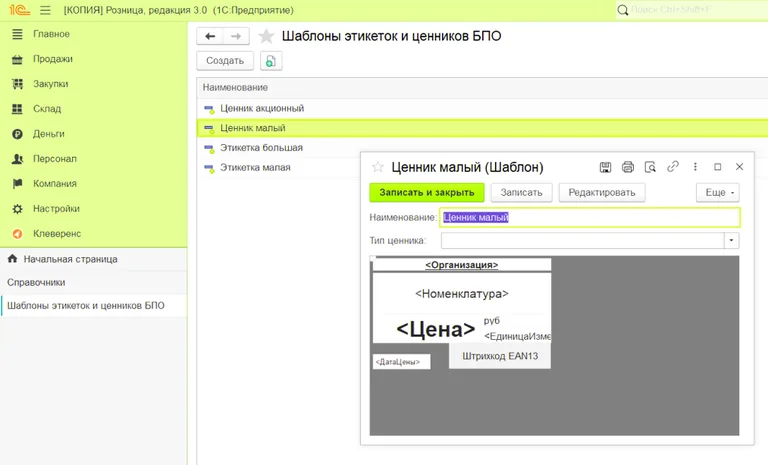Expand the Еще dropdown button
The width and height of the screenshot is (768, 465).
tap(718, 193)
